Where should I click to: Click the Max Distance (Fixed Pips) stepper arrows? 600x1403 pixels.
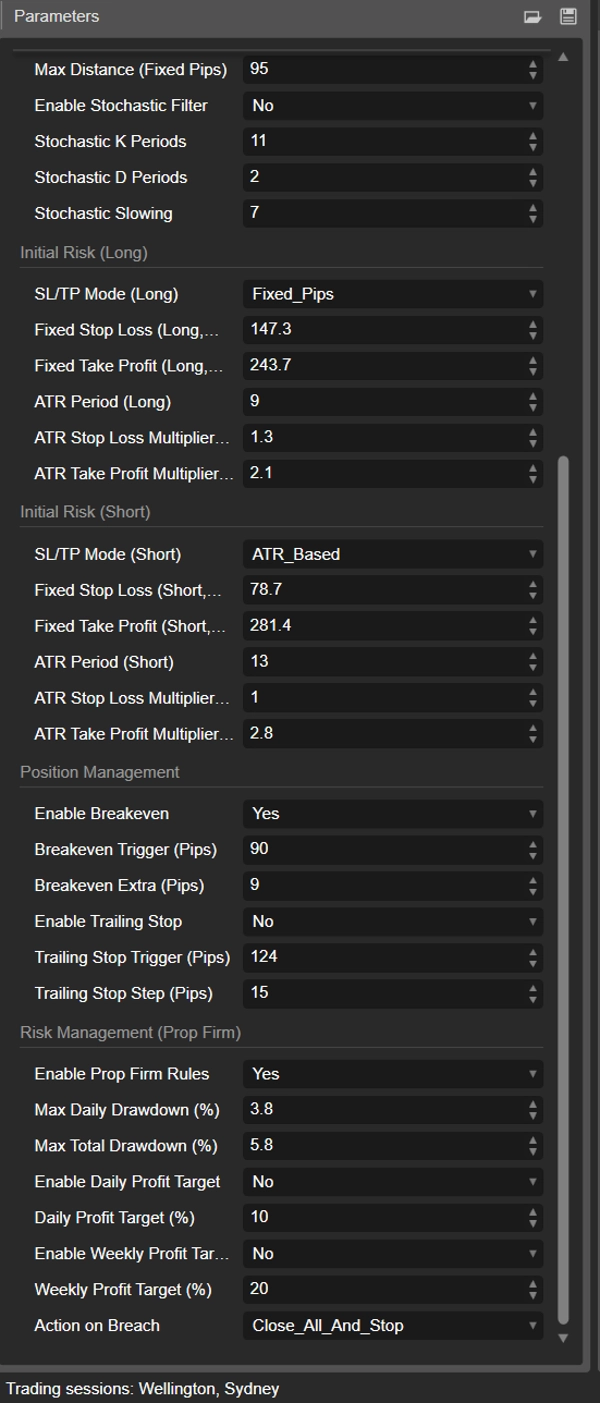(533, 70)
